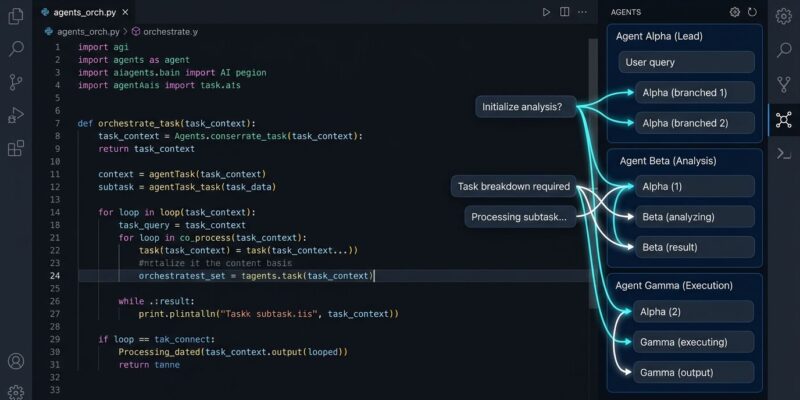Open Source Control in left activity bar
800x400 pixels.
pos(16,82)
